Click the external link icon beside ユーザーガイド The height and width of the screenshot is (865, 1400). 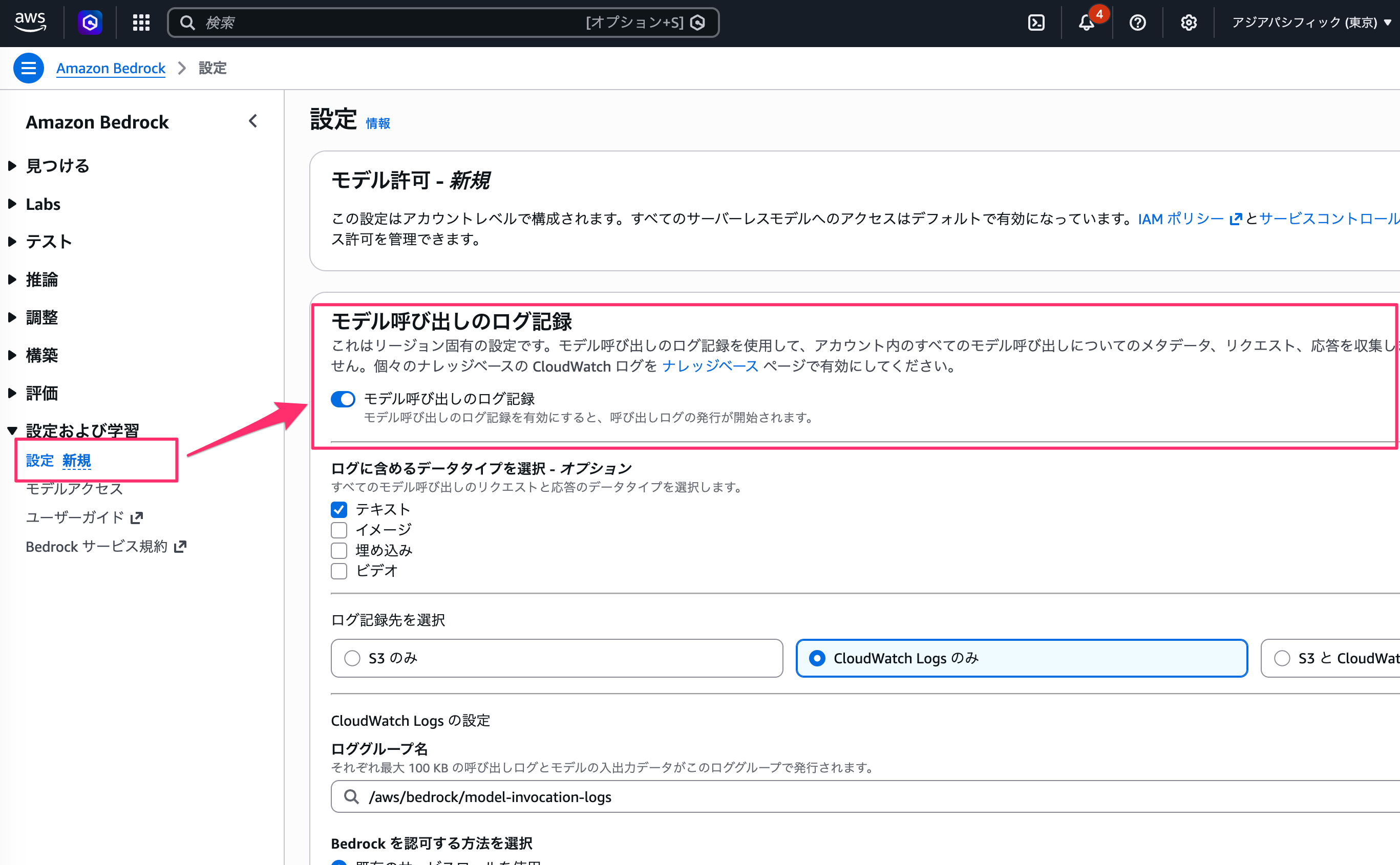click(137, 517)
